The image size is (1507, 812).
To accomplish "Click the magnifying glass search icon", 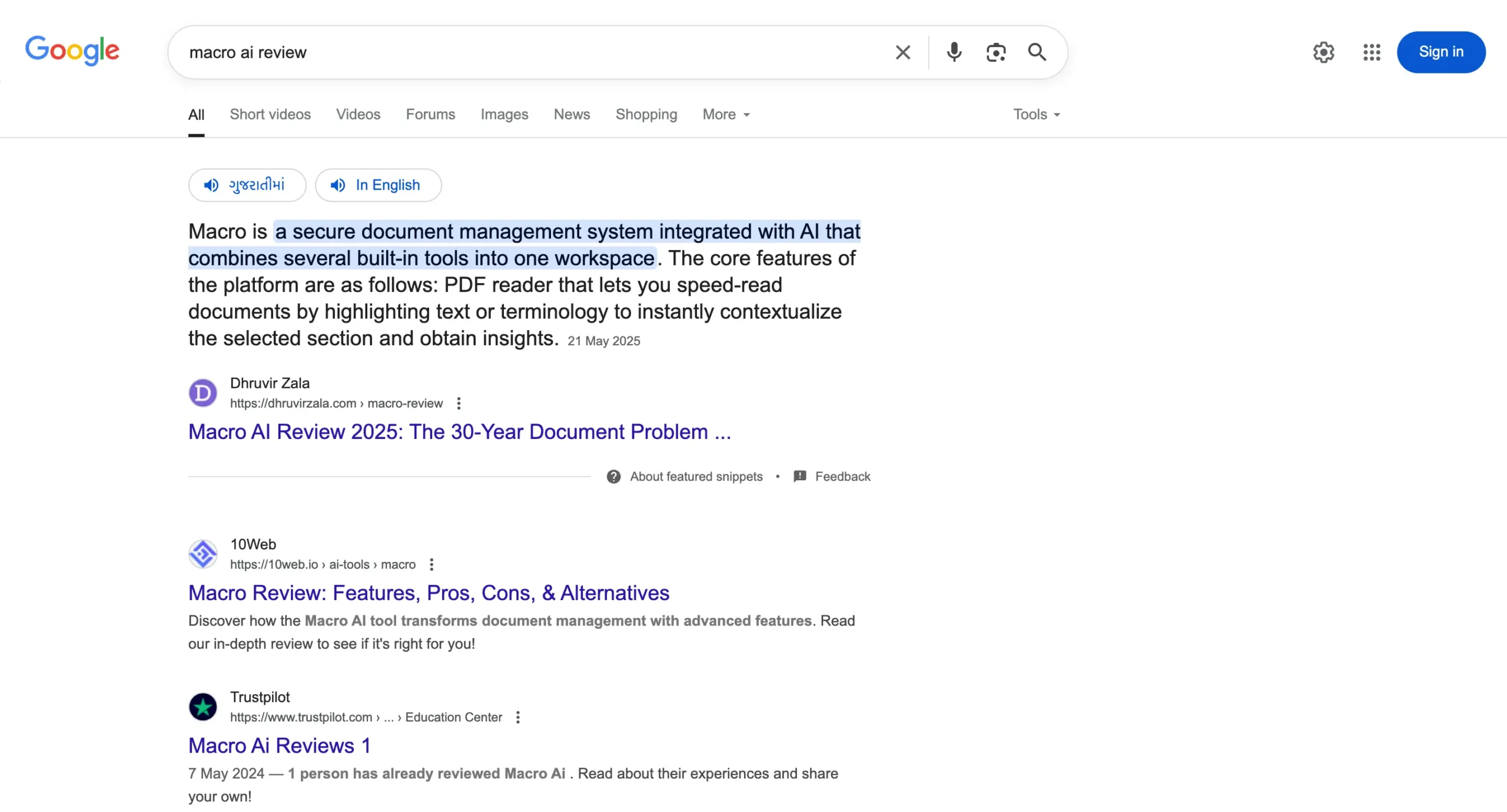I will tap(1037, 52).
